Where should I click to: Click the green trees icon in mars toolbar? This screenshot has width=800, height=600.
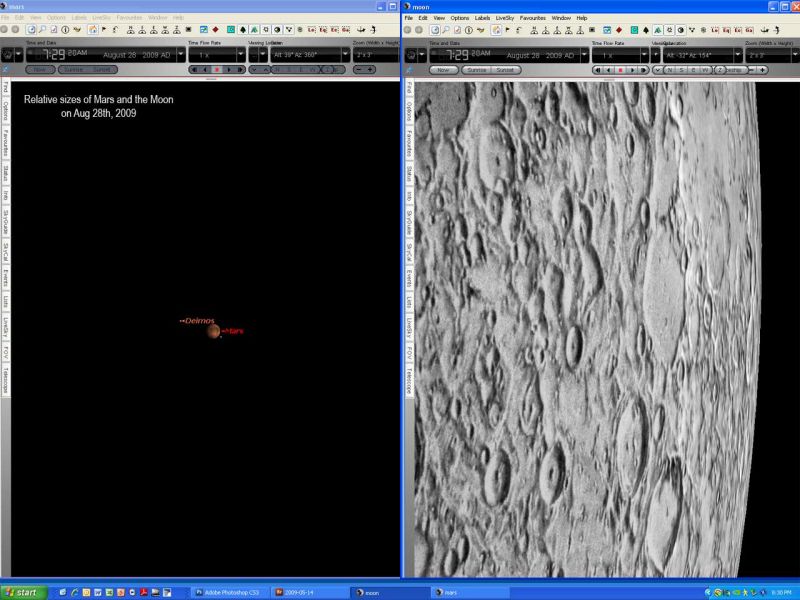[x=254, y=30]
